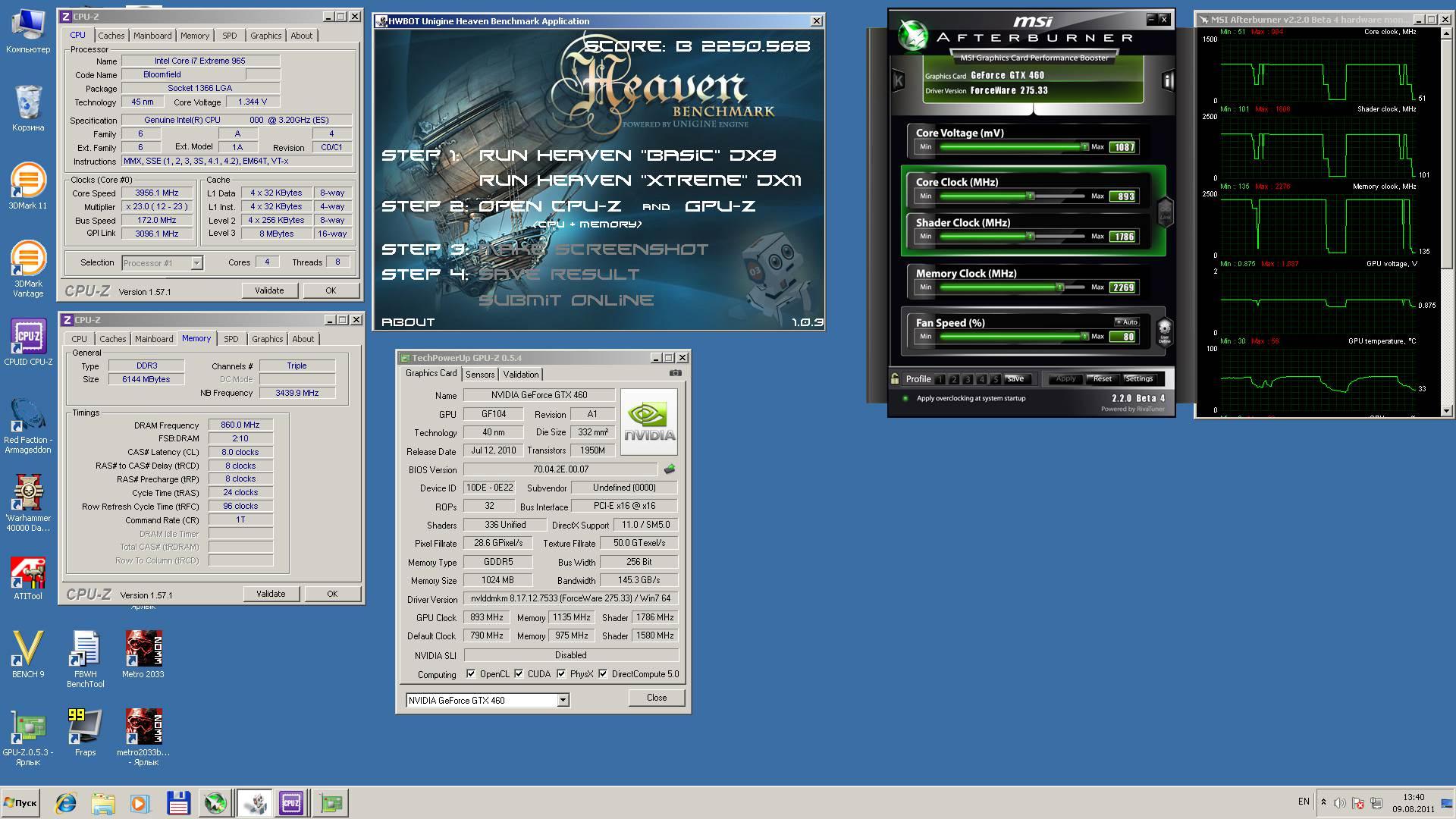This screenshot has height=819, width=1456.
Task: Open the ATITool desktop shortcut
Action: click(x=28, y=578)
